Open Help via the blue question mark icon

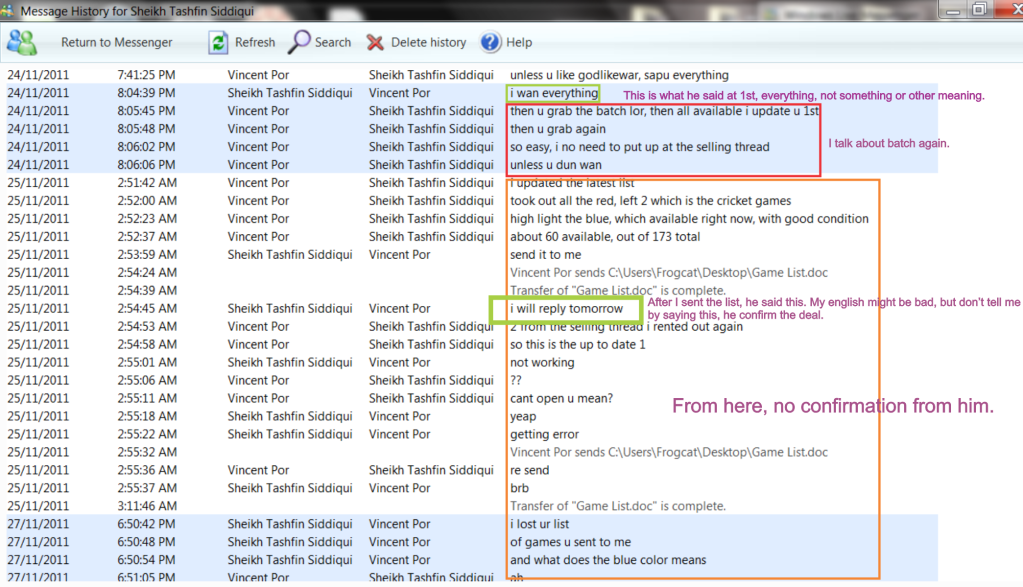pyautogui.click(x=490, y=42)
